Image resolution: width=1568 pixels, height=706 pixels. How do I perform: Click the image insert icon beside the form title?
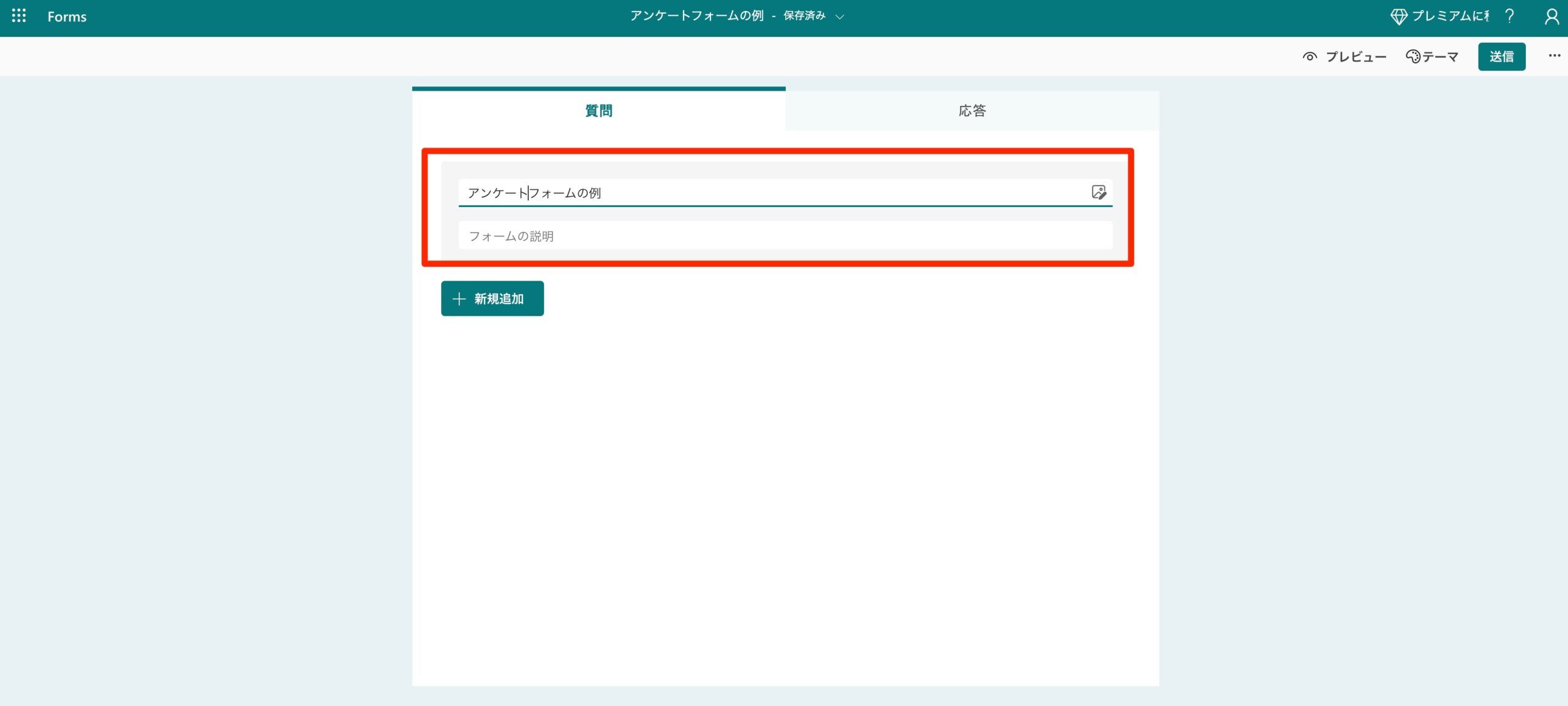1099,192
